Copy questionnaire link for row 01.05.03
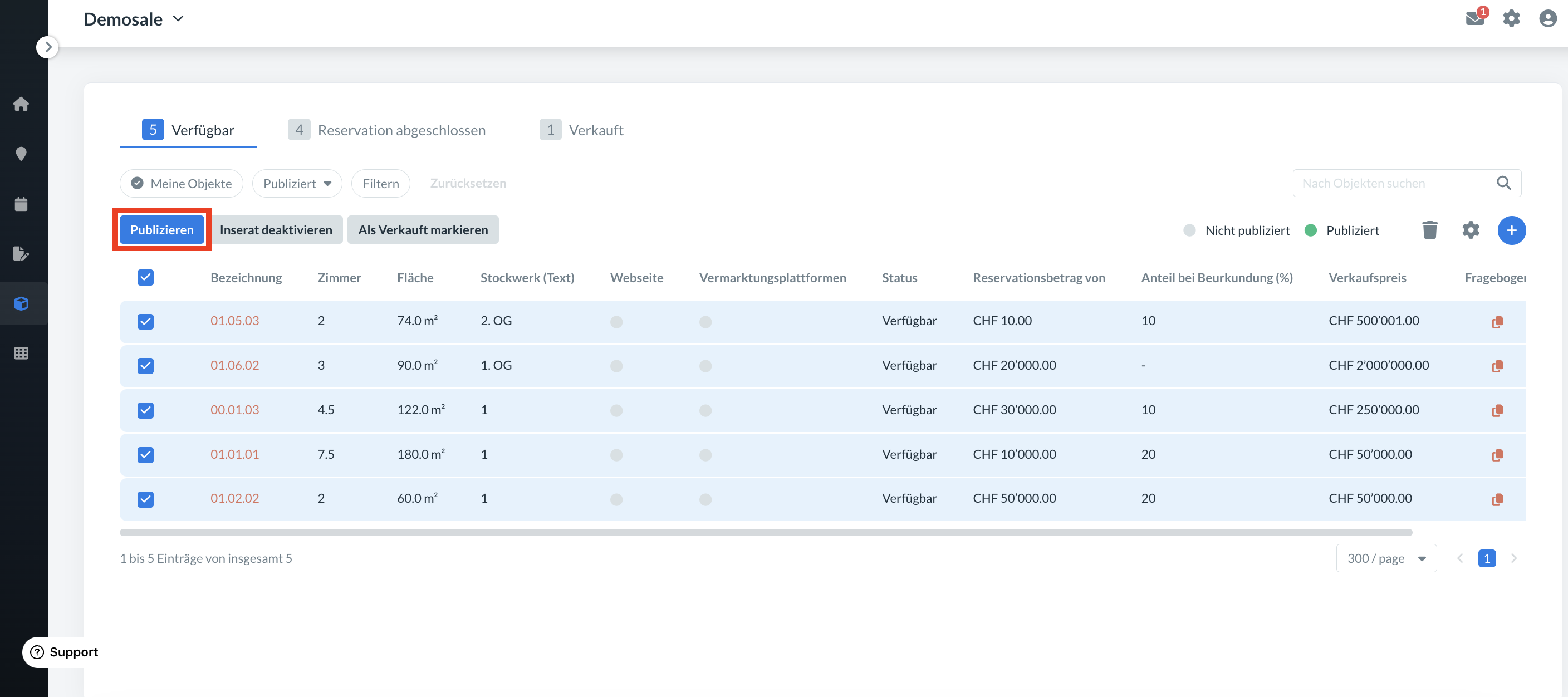1568x697 pixels. tap(1497, 321)
